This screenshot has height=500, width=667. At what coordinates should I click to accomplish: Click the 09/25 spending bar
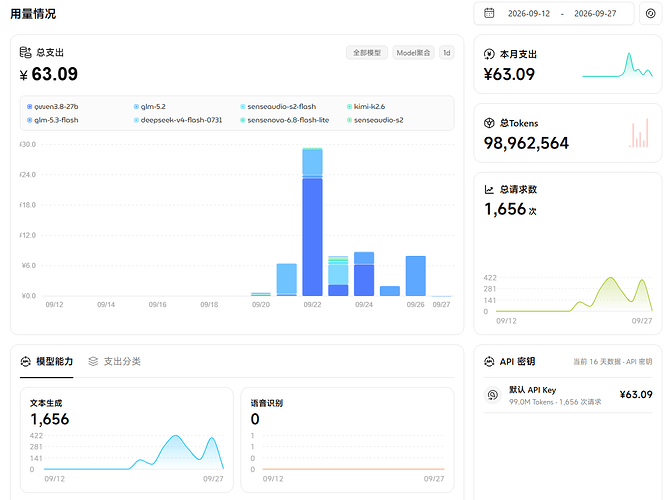click(390, 291)
